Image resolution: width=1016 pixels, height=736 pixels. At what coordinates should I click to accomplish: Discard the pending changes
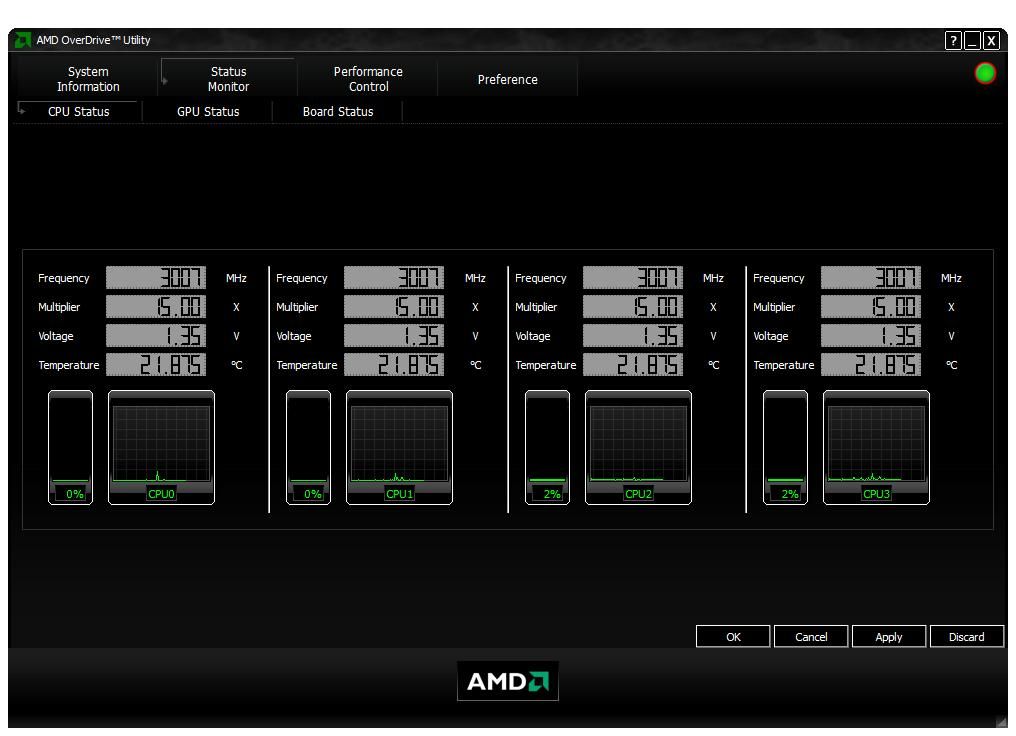966,636
